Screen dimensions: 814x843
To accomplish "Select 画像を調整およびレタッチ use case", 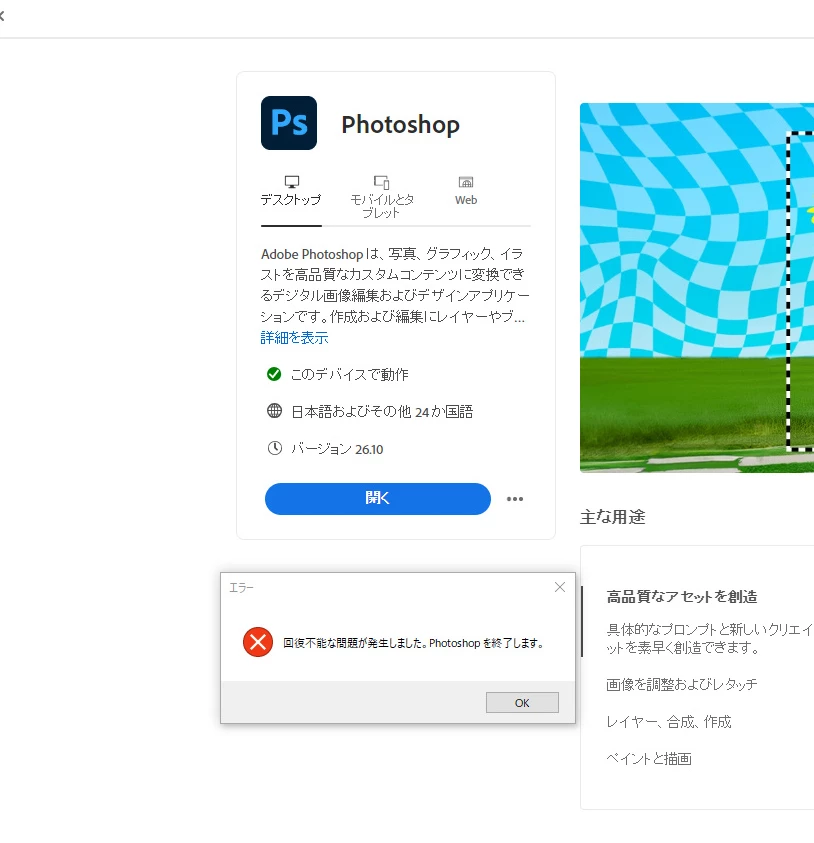I will coord(681,684).
